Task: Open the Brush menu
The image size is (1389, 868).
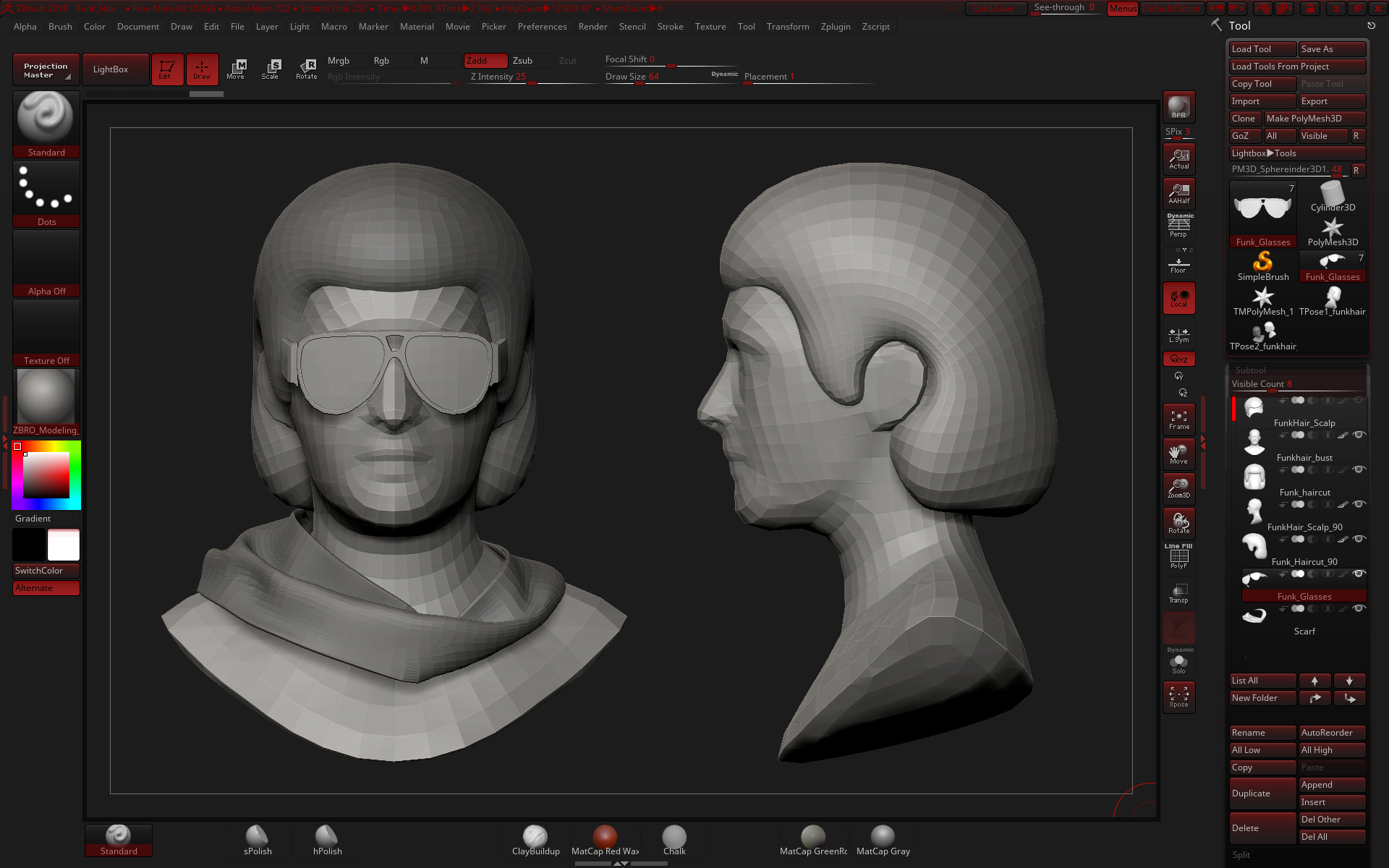Action: tap(60, 27)
